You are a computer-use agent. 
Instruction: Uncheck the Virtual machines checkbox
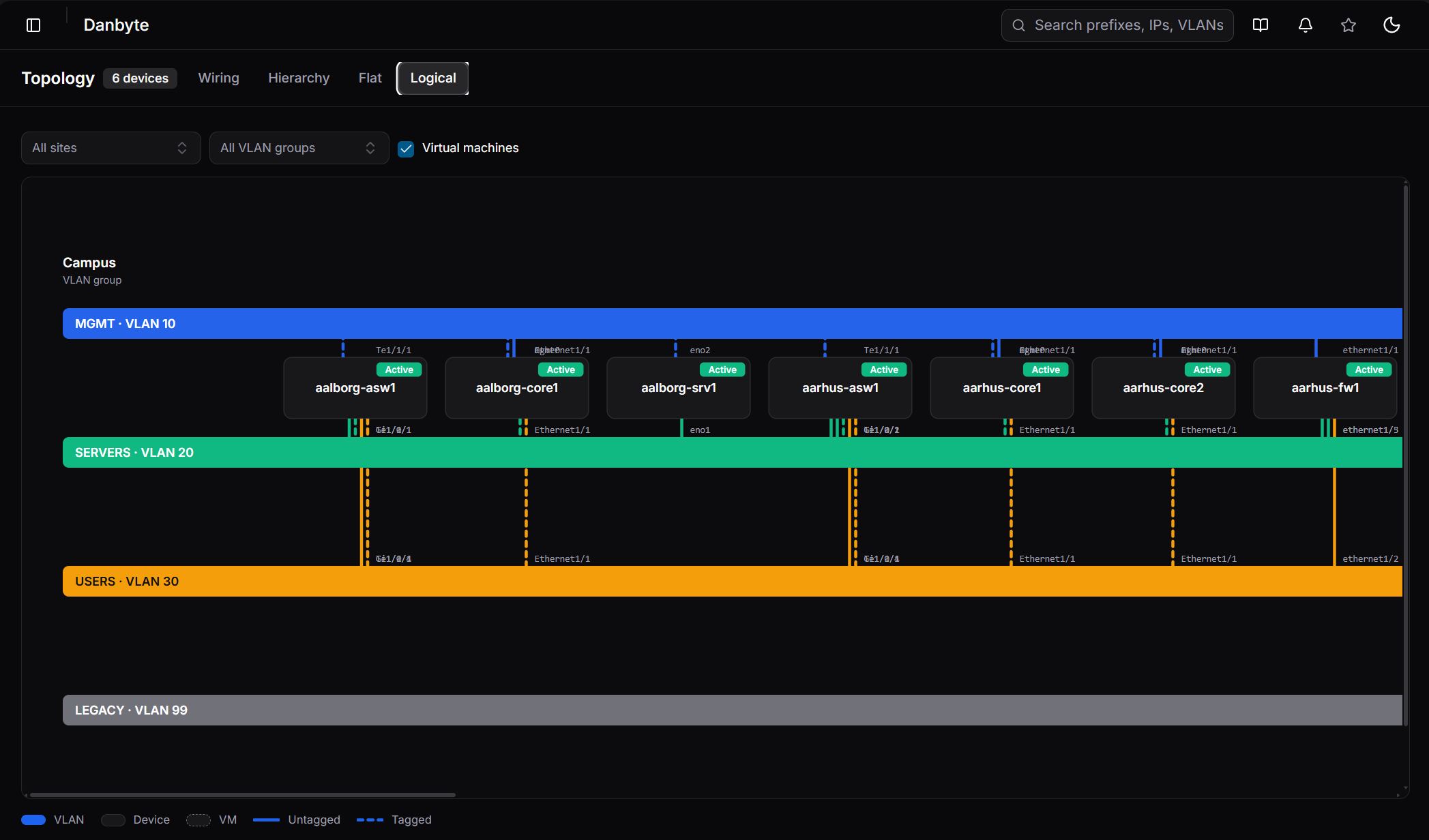tap(406, 149)
